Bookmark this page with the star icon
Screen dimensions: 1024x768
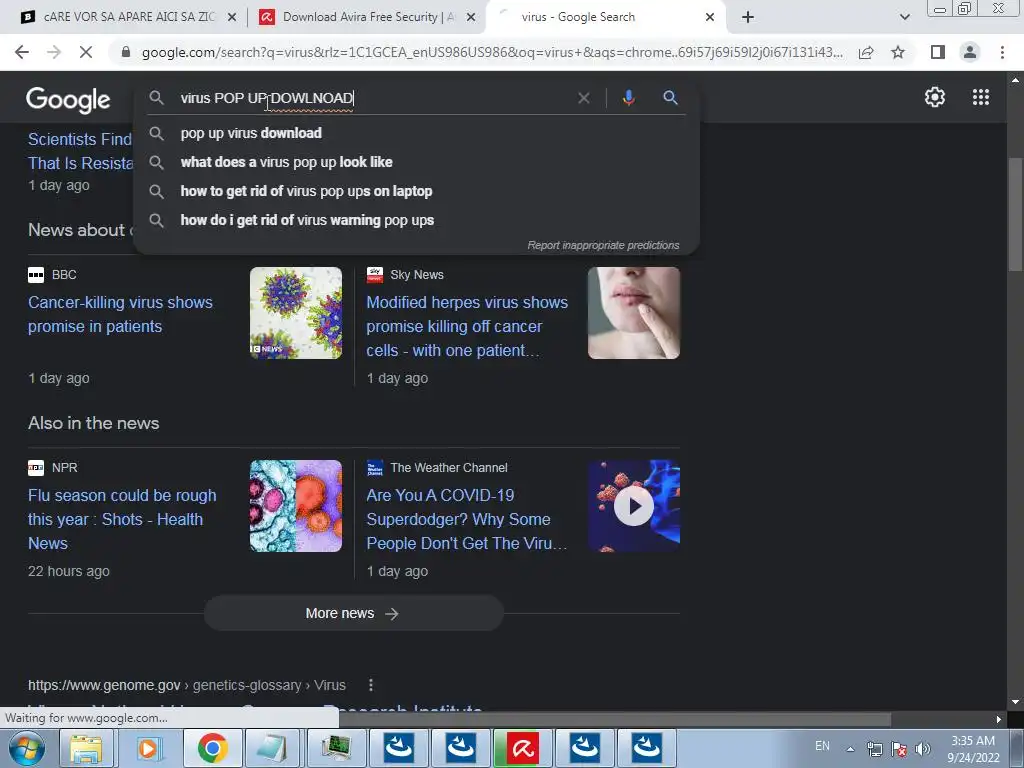898,52
